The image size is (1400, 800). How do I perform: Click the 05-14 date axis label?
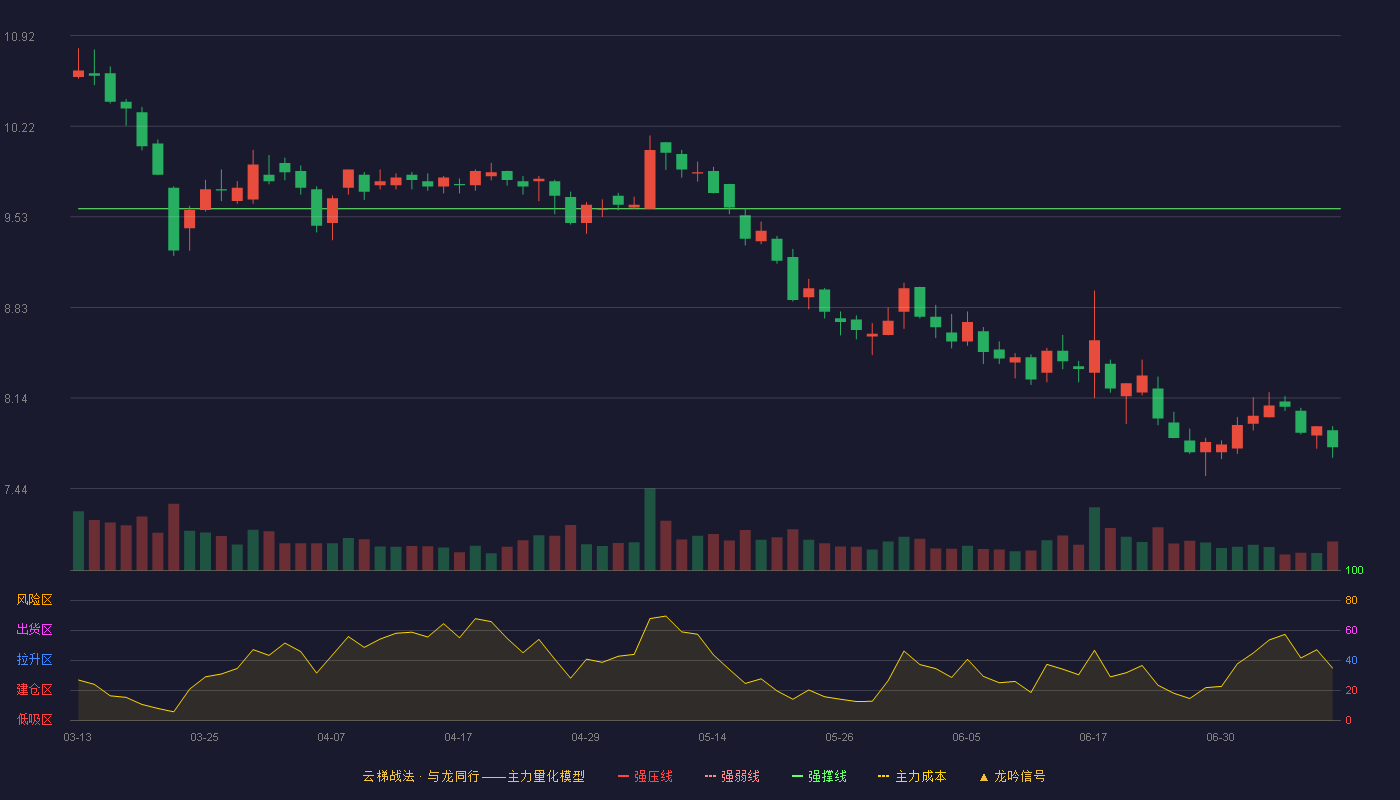click(713, 737)
